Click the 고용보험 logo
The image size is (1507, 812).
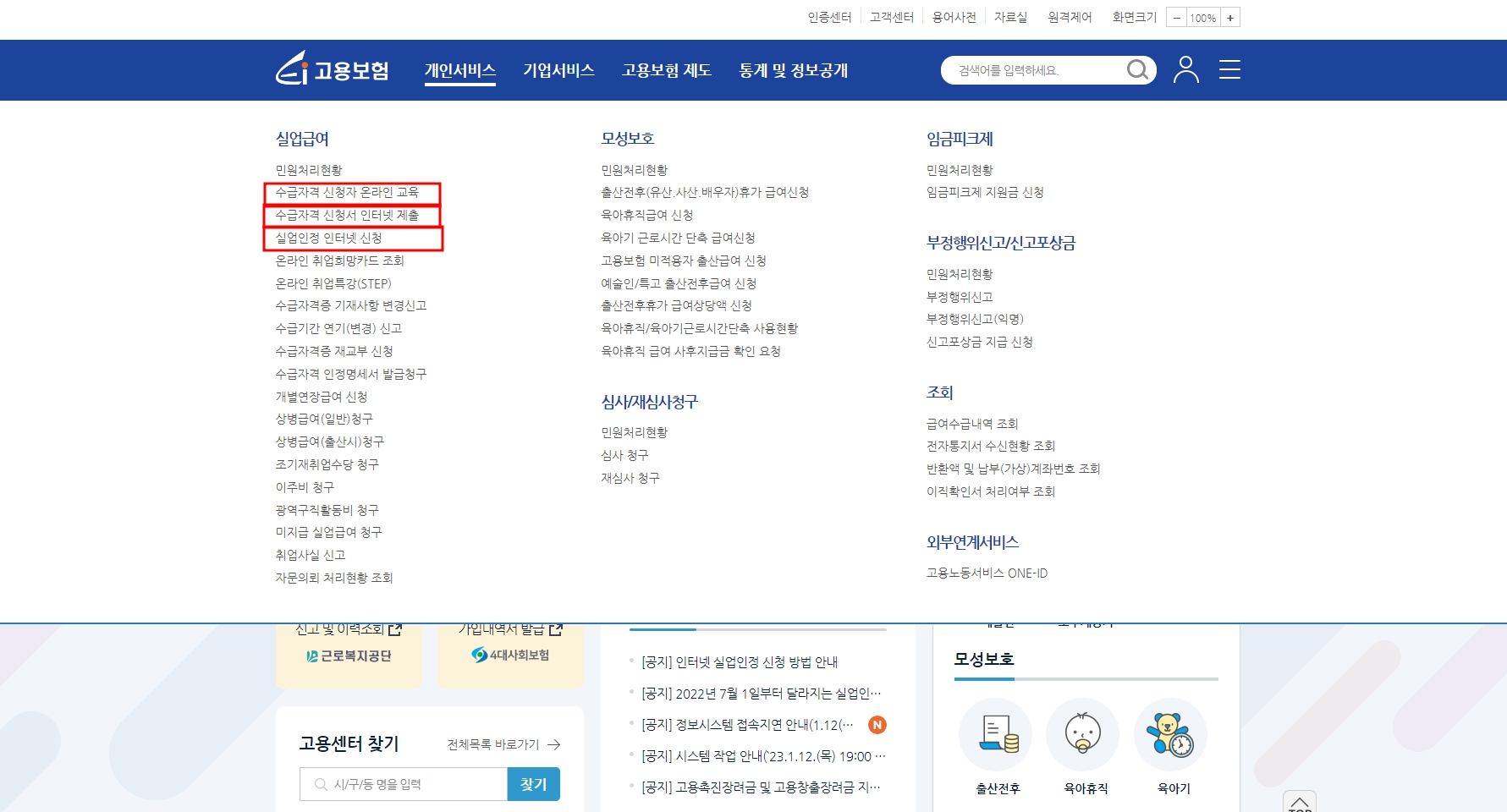(x=333, y=69)
